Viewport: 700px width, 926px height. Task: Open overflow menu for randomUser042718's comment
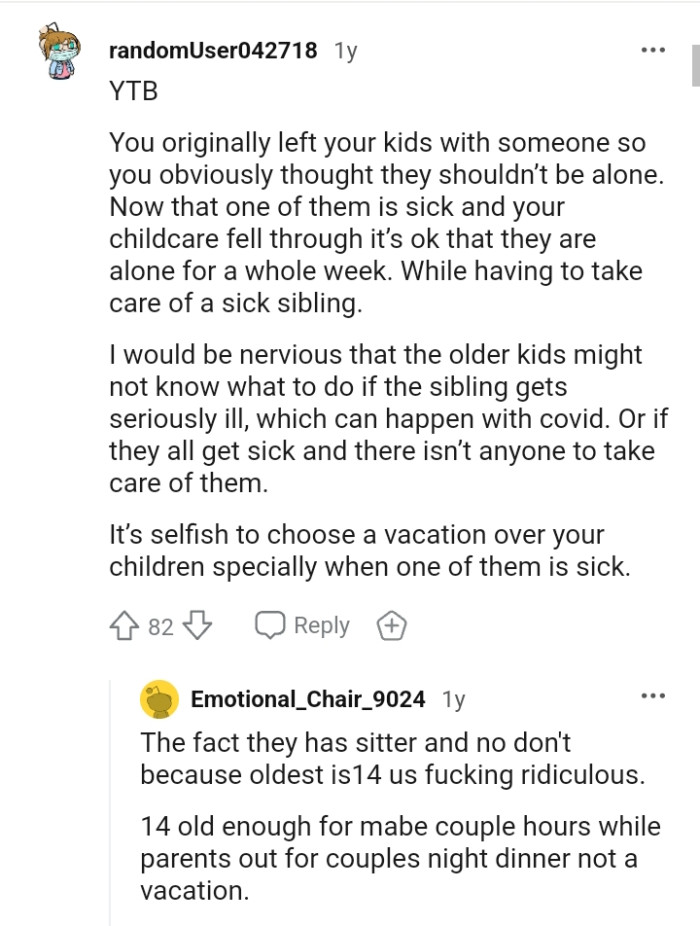click(x=655, y=48)
